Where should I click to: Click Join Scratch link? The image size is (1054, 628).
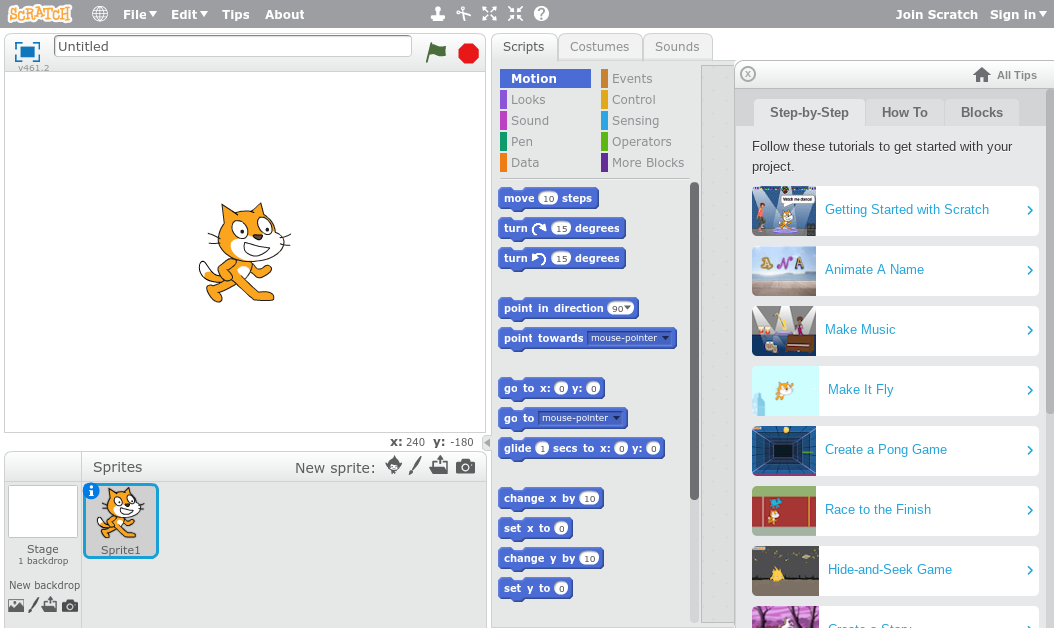click(936, 14)
